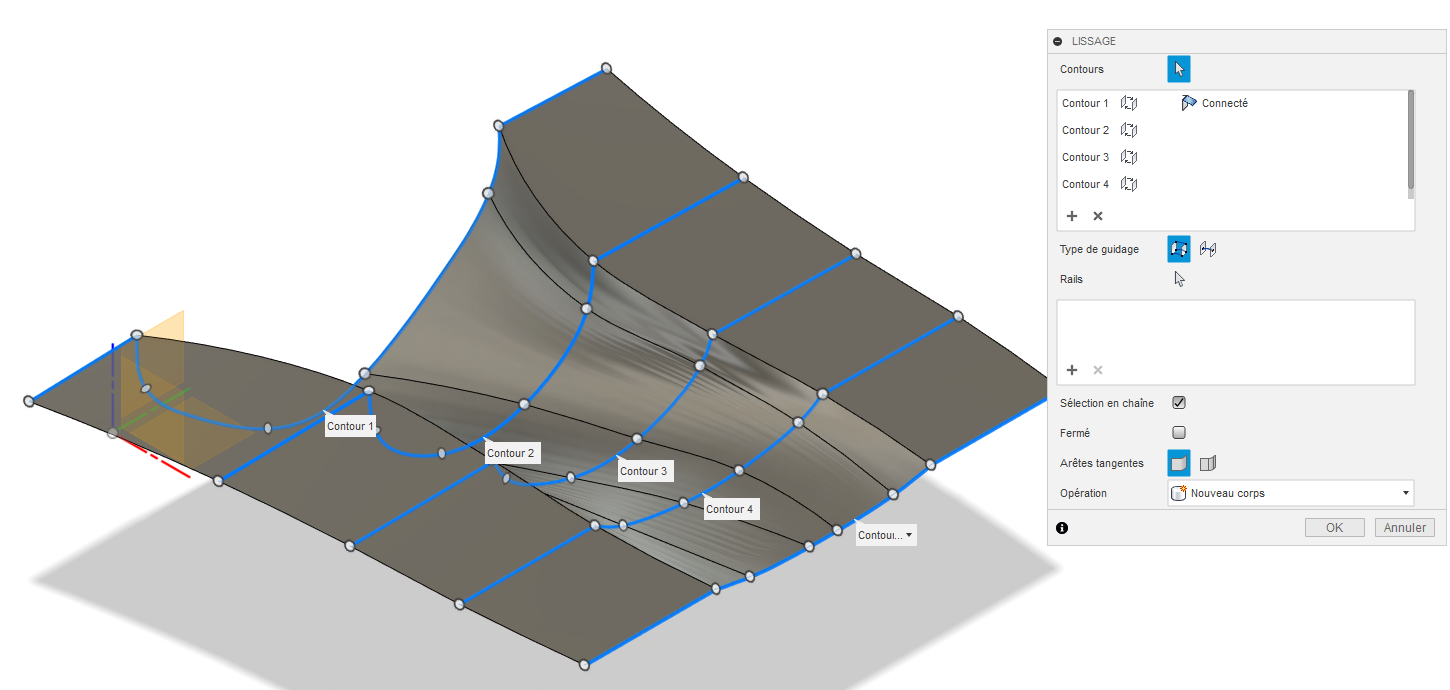Open the Opération dropdown showing Nouveau corps
1450x690 pixels.
coord(1290,493)
